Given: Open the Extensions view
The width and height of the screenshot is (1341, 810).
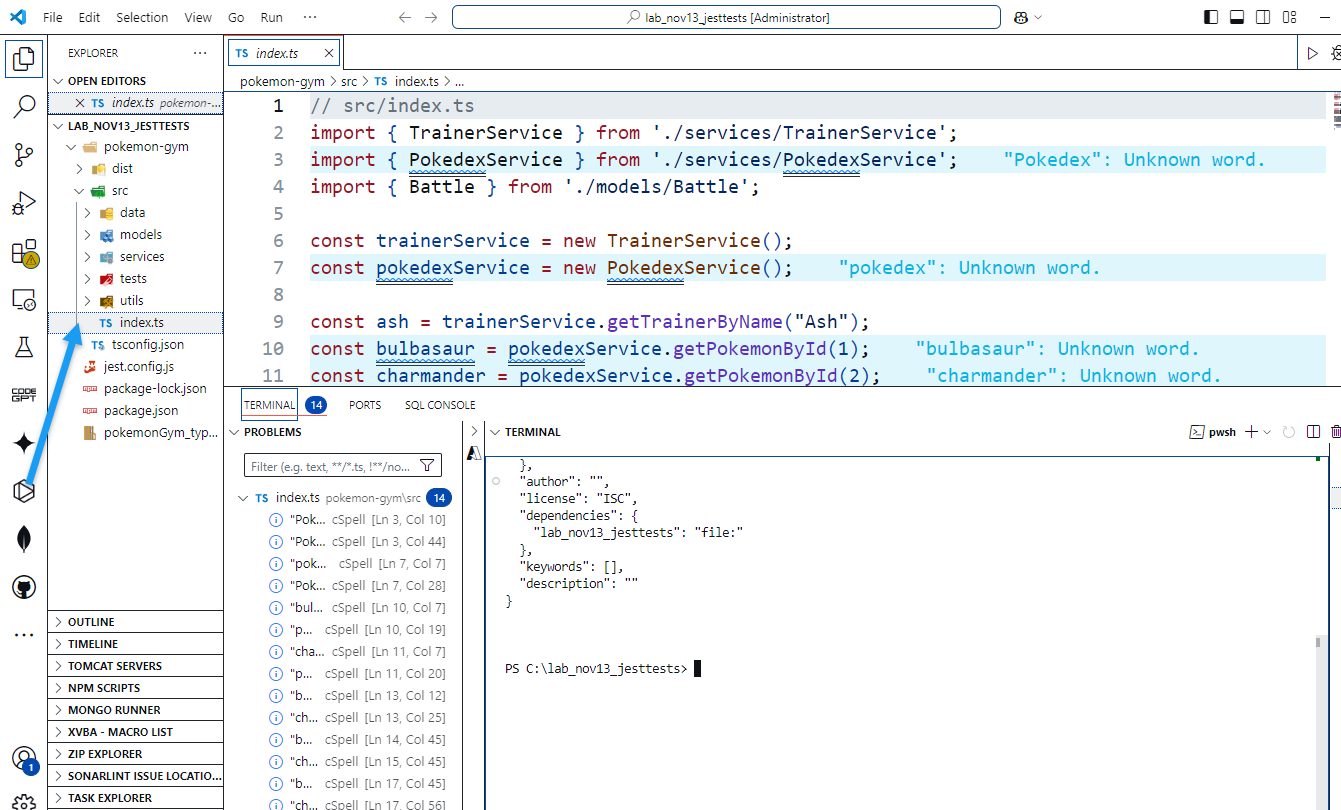Looking at the screenshot, I should [23, 253].
